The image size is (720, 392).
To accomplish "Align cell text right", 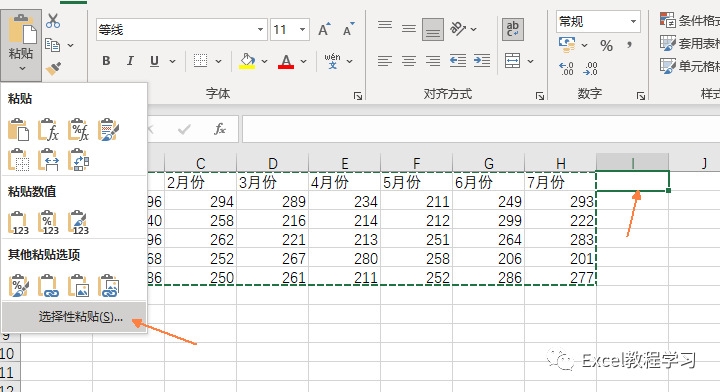I will tap(433, 61).
